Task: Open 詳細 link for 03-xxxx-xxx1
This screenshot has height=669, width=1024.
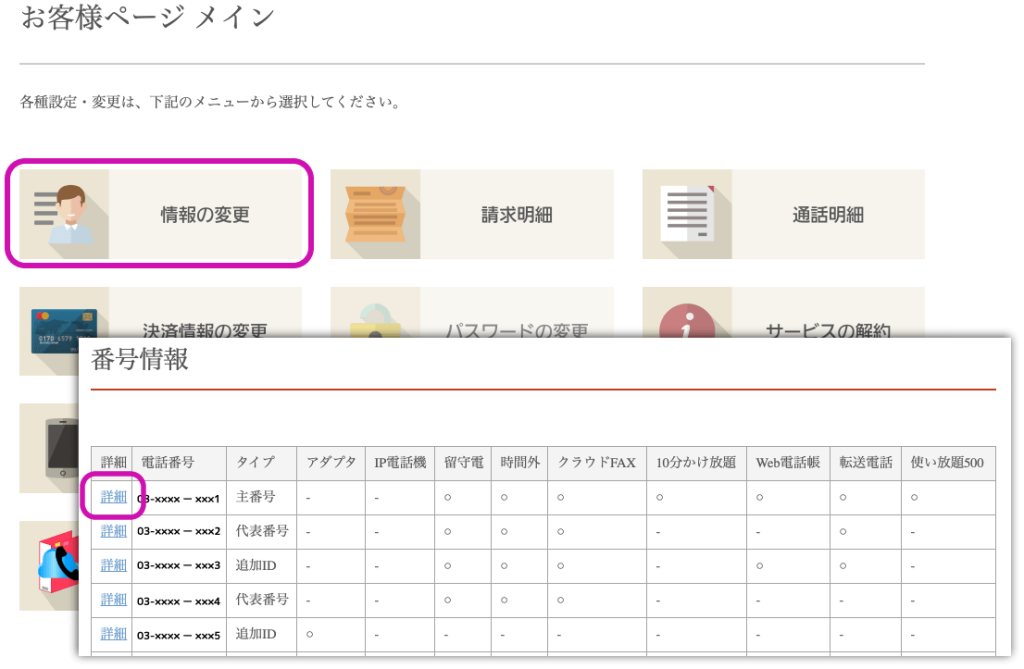Action: [113, 497]
